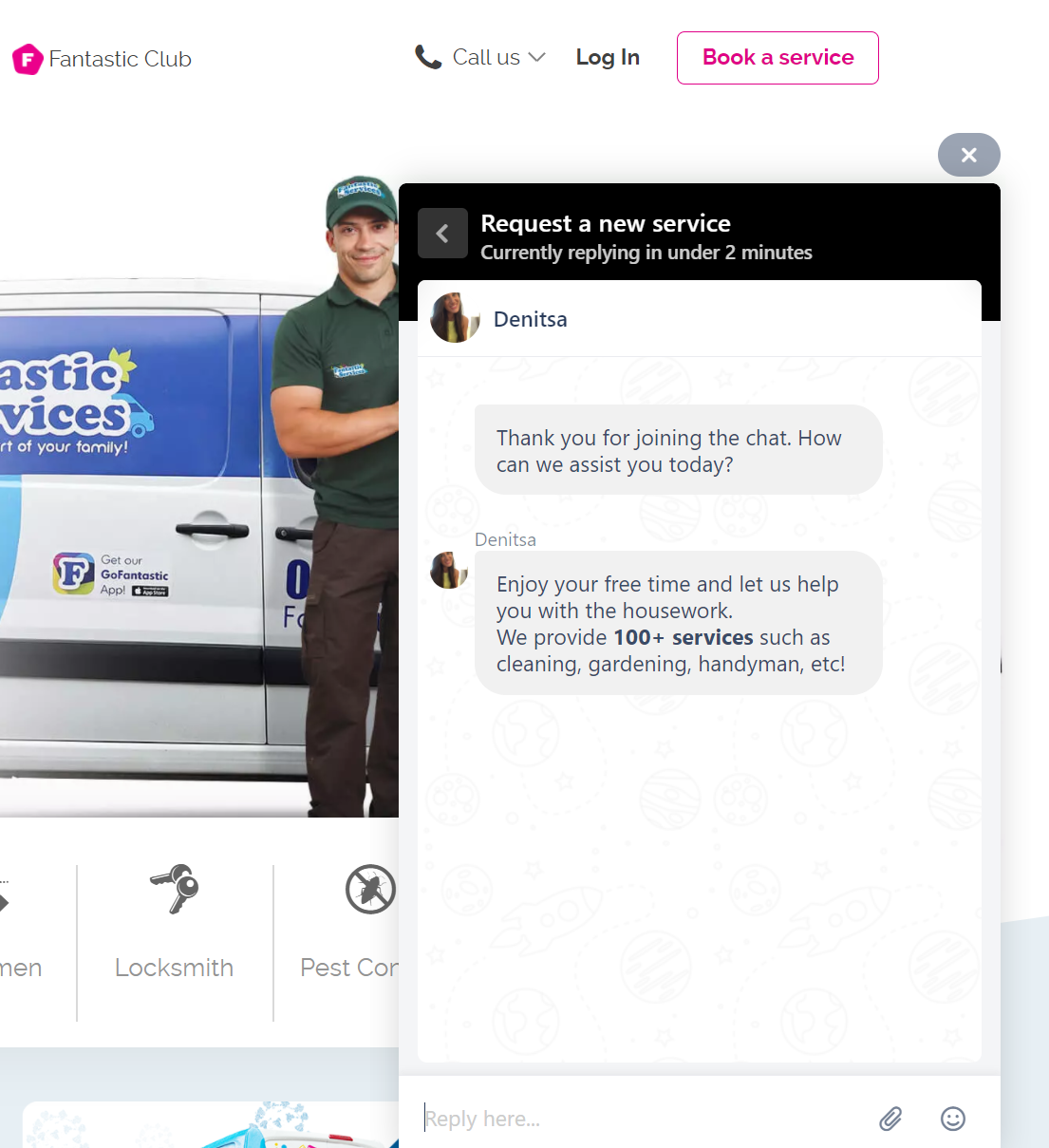Open the Log In link

[x=608, y=57]
